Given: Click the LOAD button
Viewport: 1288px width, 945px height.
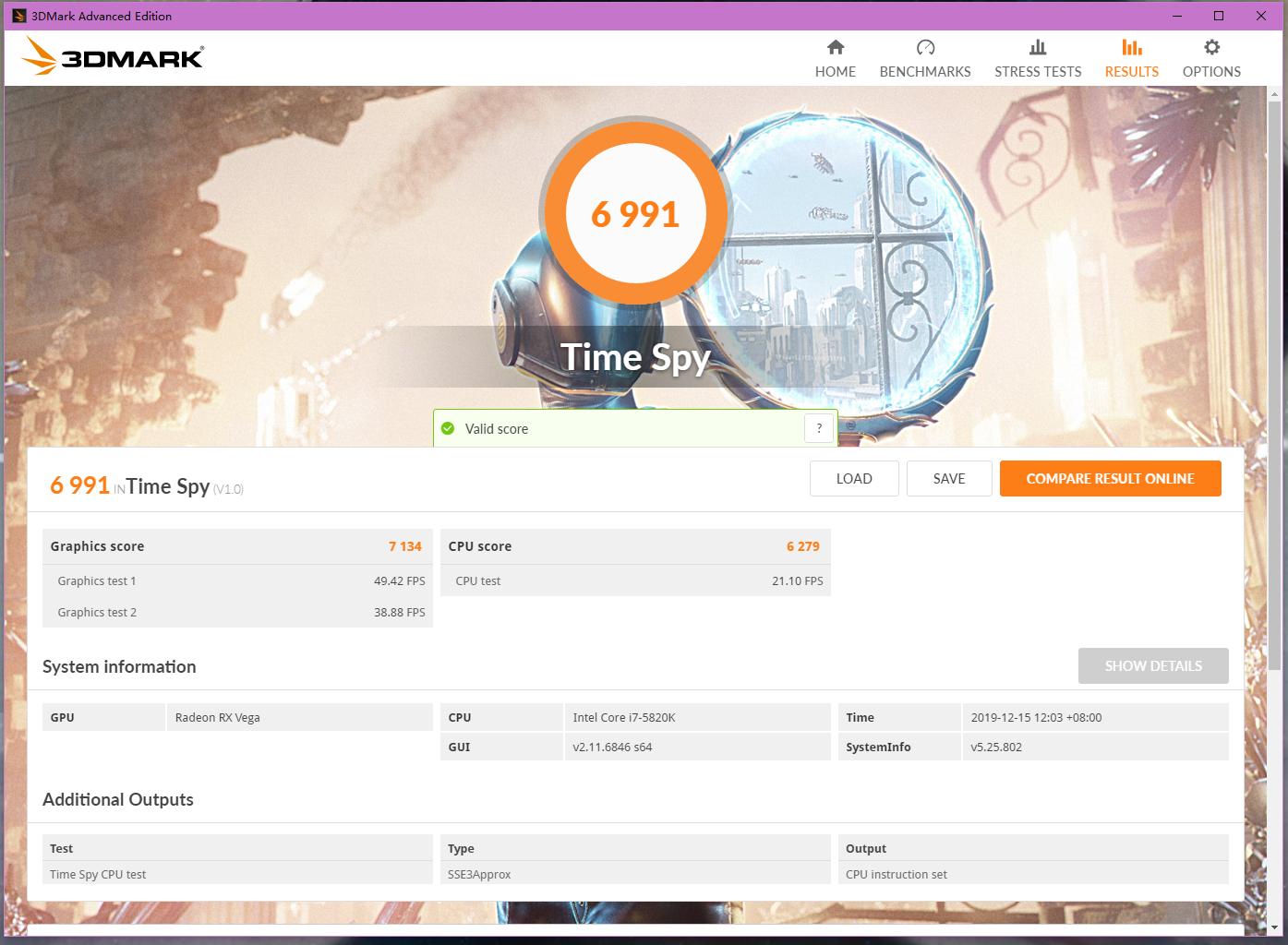Looking at the screenshot, I should click(x=854, y=479).
